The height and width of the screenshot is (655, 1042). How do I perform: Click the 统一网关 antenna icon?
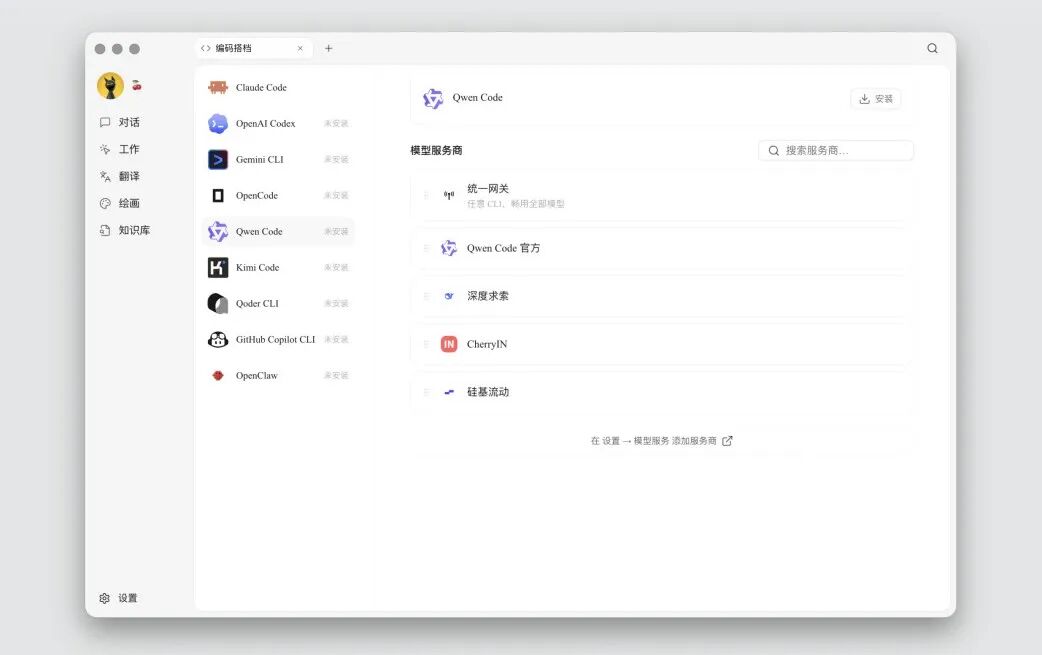click(449, 195)
